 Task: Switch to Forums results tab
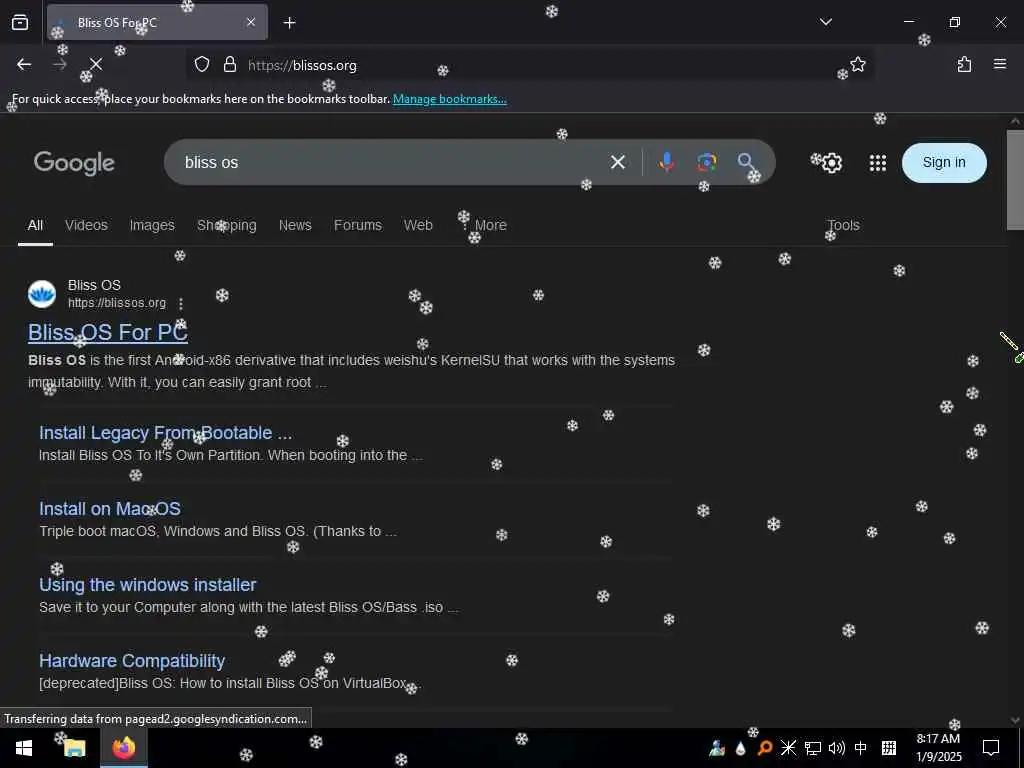pos(358,225)
